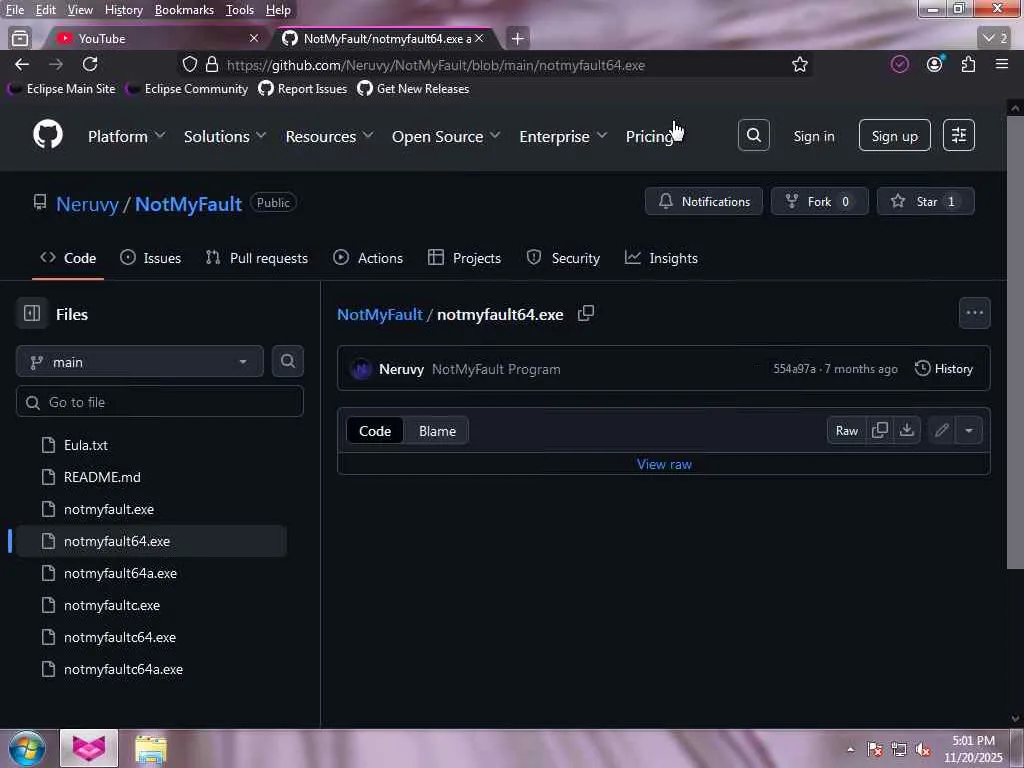This screenshot has height=768, width=1024.
Task: Open the three-dot more file actions button
Action: [974, 313]
